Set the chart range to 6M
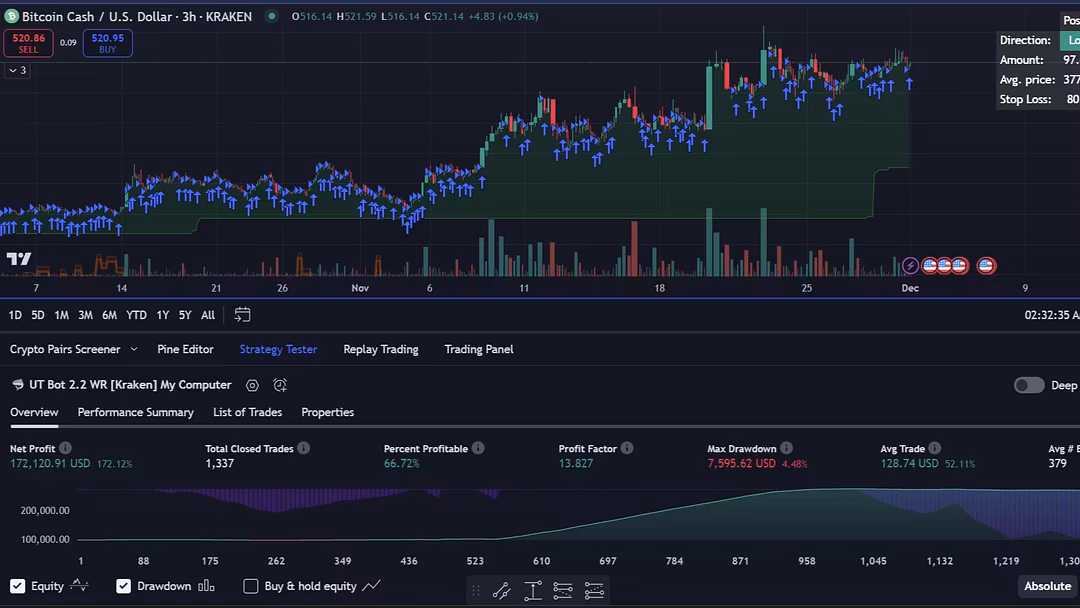The image size is (1080, 608). (110, 315)
